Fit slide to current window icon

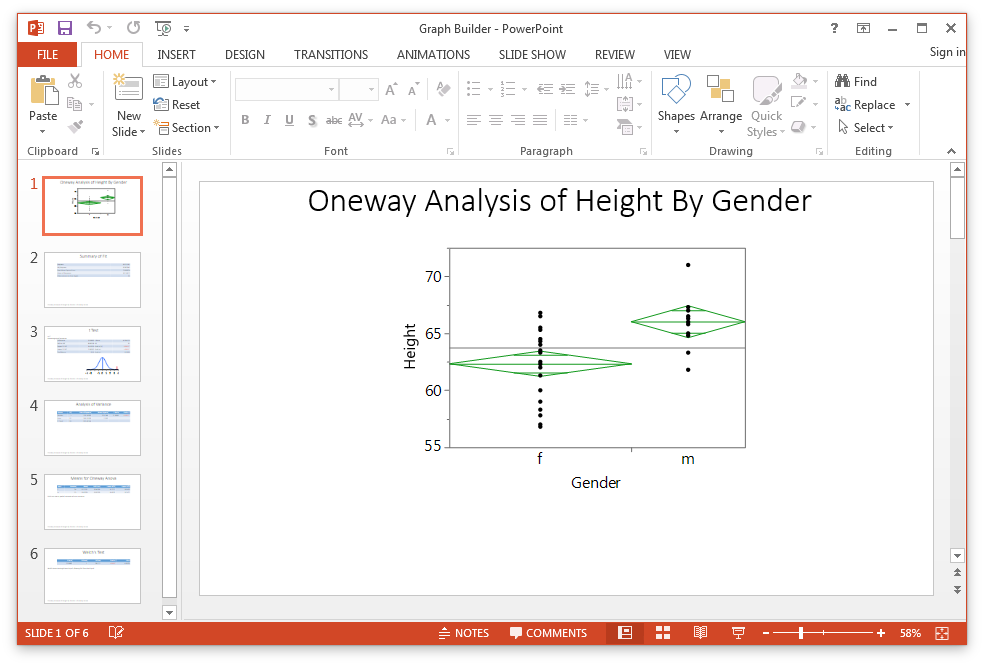click(x=941, y=633)
